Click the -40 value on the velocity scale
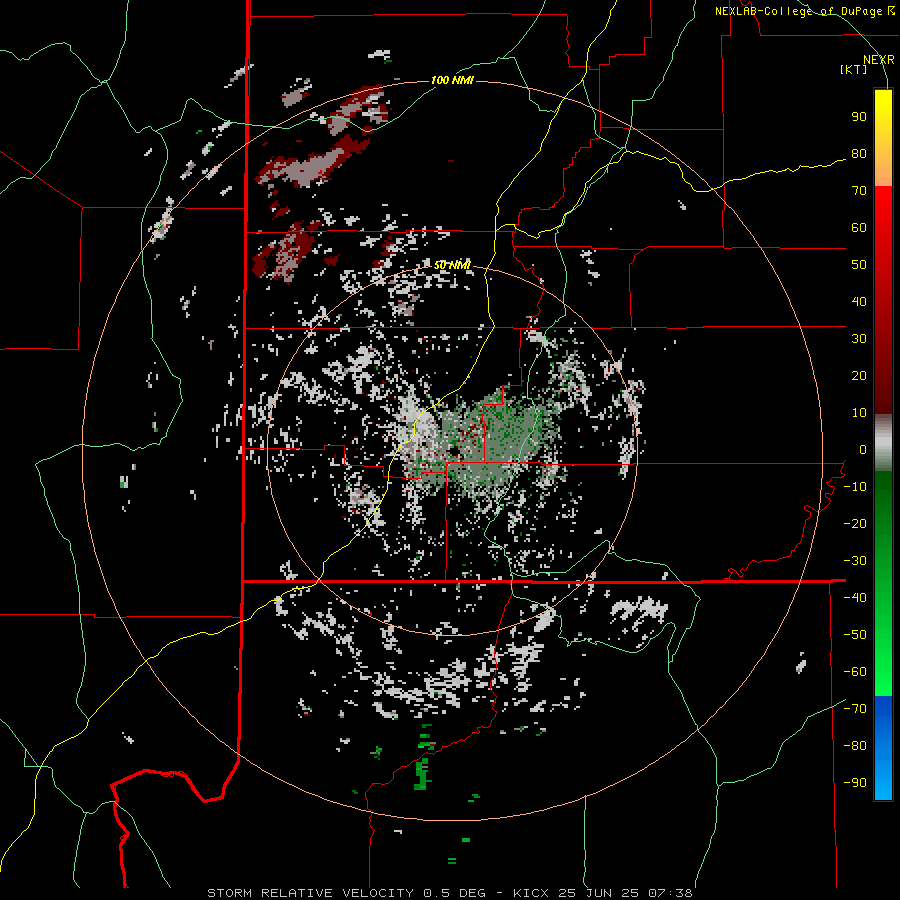Viewport: 900px width, 900px height. [855, 598]
